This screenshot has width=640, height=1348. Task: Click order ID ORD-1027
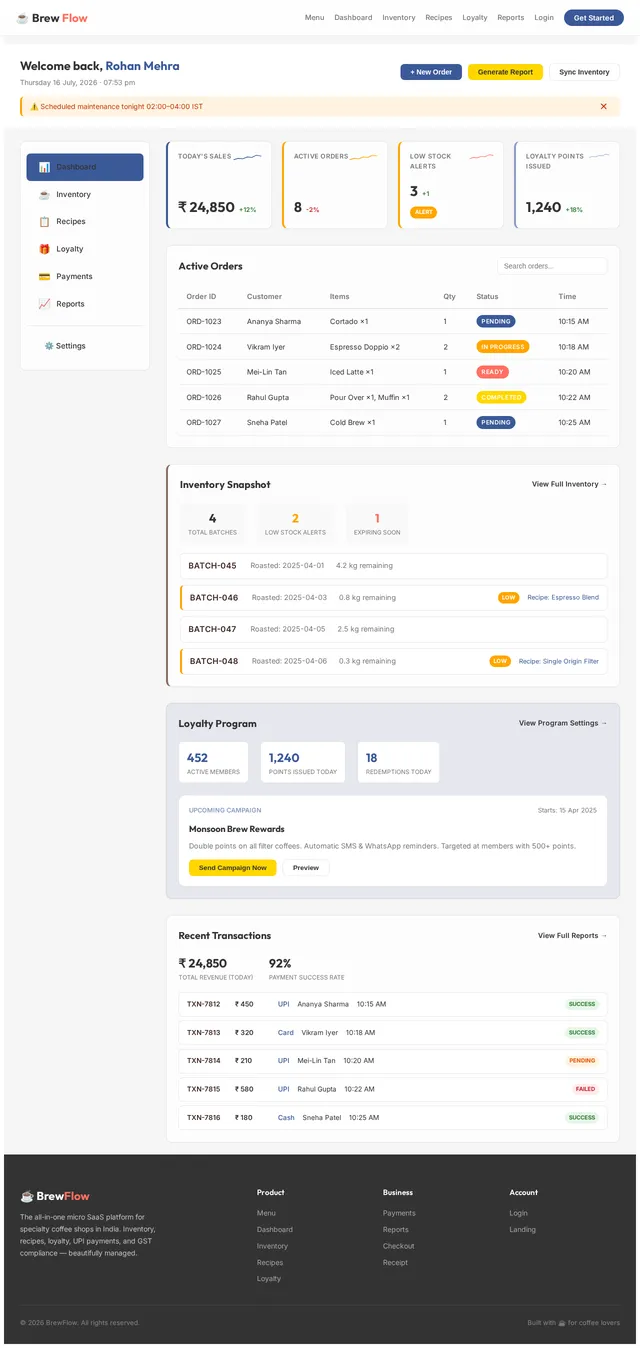[x=204, y=422]
